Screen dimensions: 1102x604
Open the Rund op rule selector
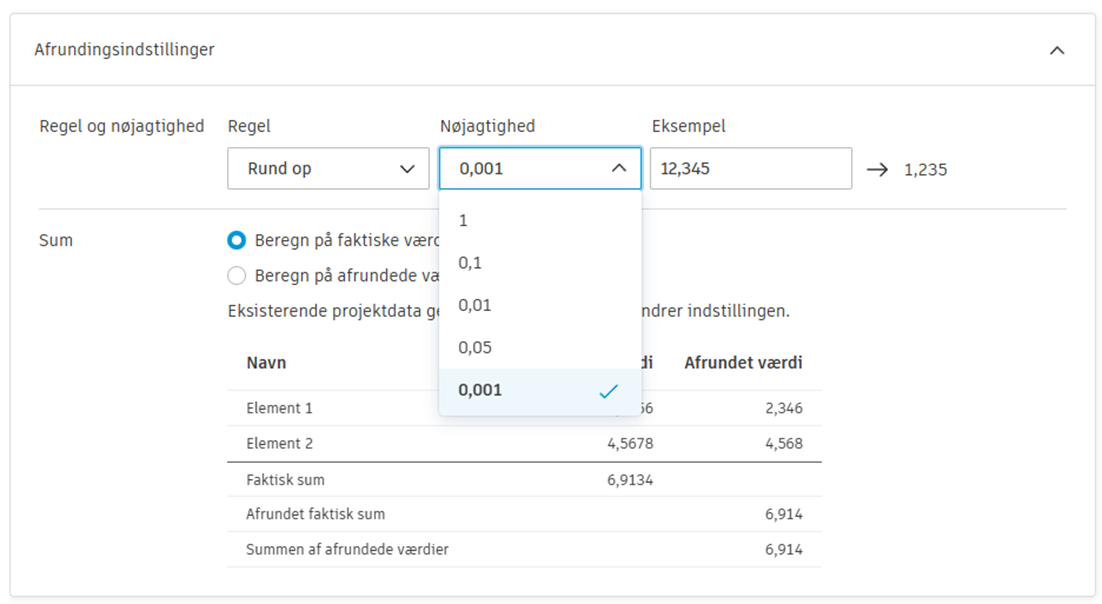pyautogui.click(x=328, y=168)
